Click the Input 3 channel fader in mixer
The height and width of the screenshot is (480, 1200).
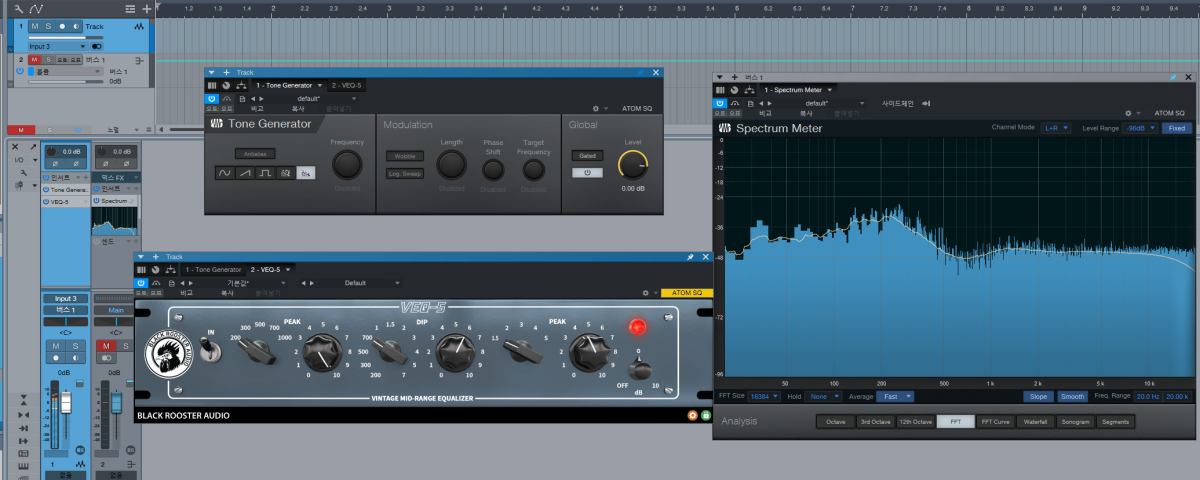66,403
